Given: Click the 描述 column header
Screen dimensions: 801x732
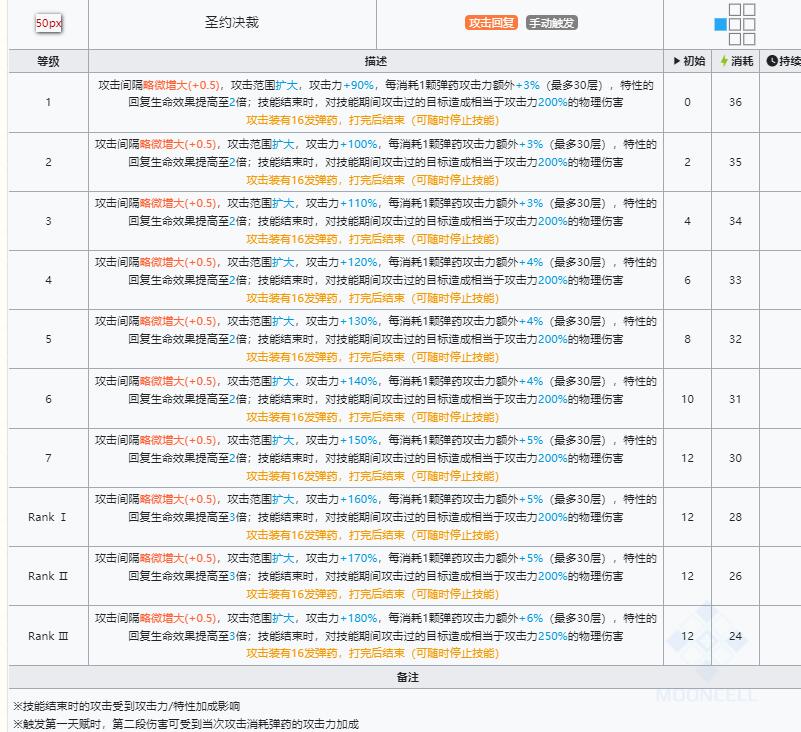Looking at the screenshot, I should click(375, 61).
